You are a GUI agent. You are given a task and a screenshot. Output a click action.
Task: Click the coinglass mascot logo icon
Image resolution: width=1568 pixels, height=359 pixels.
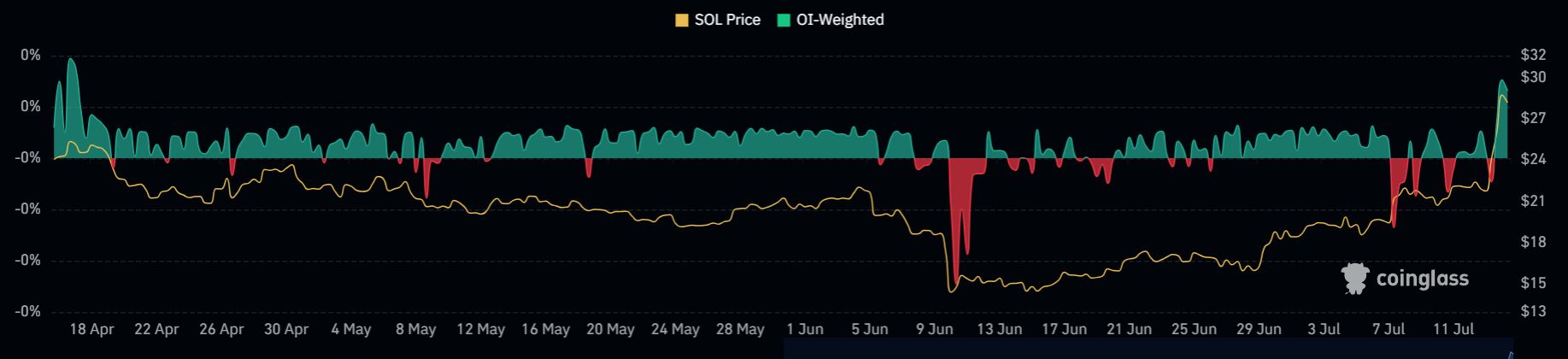[1355, 279]
